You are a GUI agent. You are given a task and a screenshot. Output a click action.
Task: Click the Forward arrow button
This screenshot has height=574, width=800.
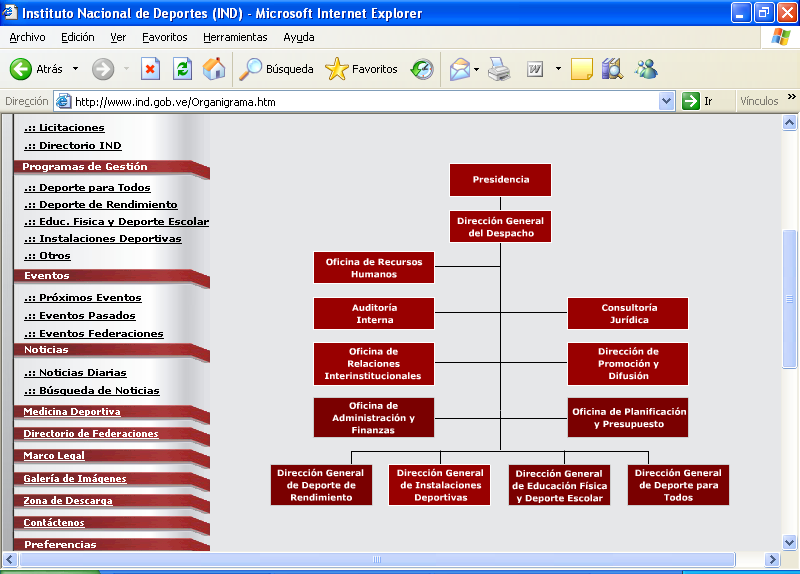103,69
